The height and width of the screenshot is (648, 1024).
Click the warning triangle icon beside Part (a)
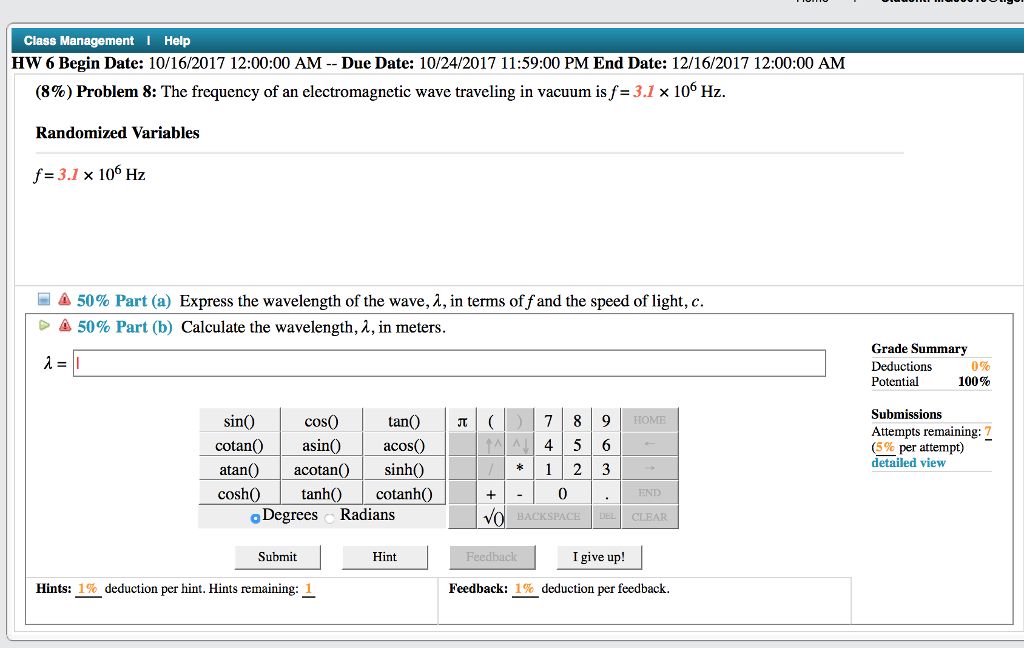coord(64,300)
